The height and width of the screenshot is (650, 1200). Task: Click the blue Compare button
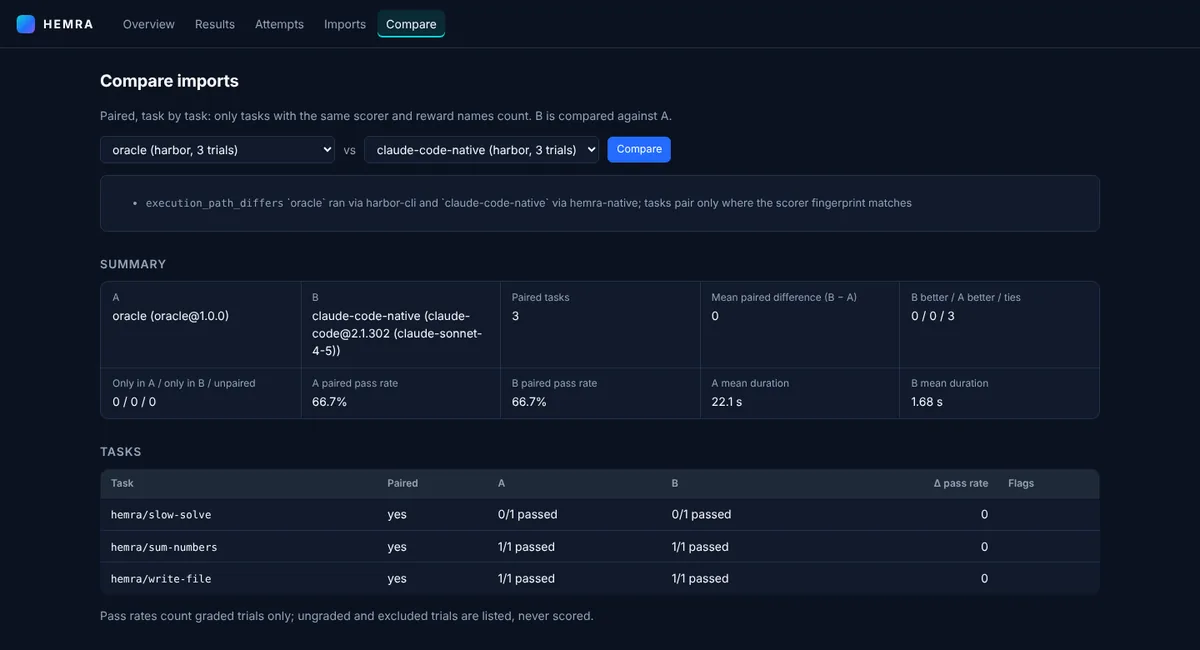click(x=639, y=149)
